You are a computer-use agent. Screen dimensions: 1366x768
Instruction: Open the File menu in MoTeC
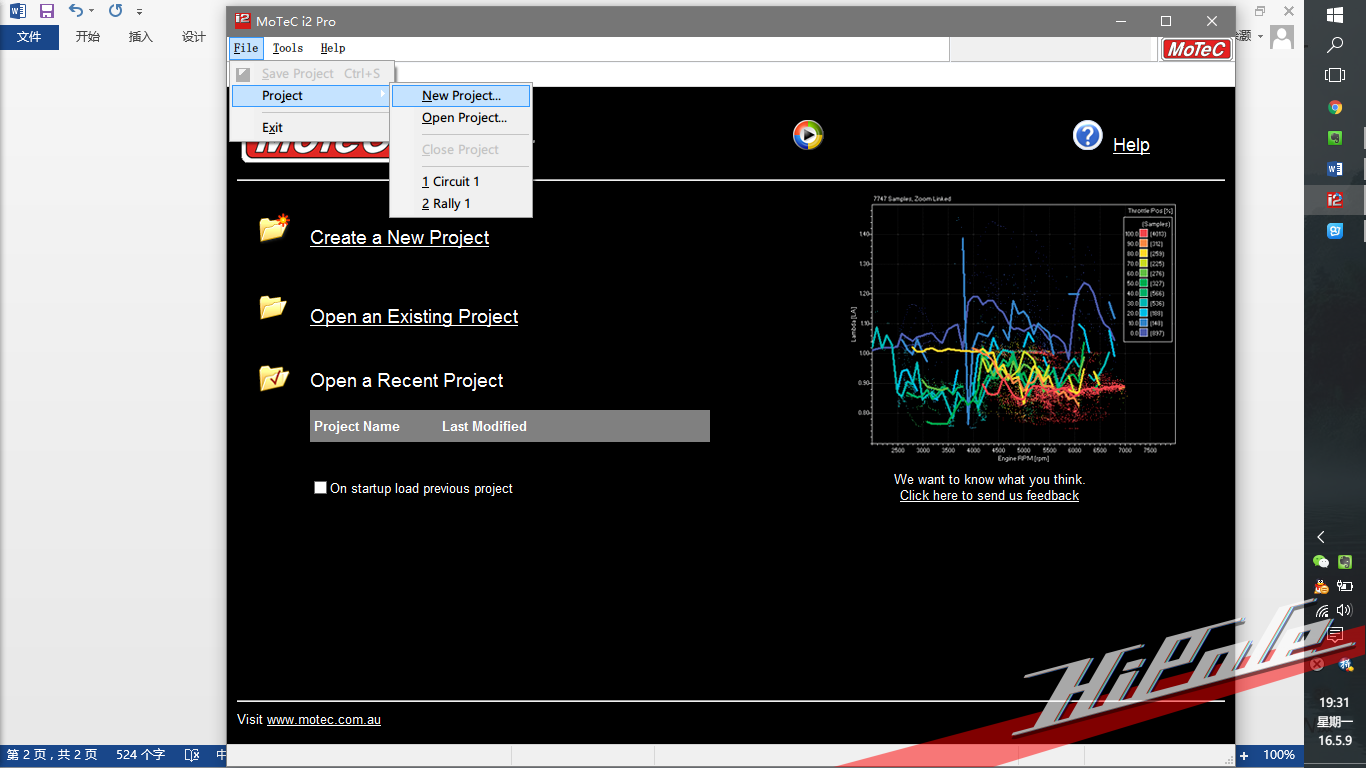coord(245,48)
